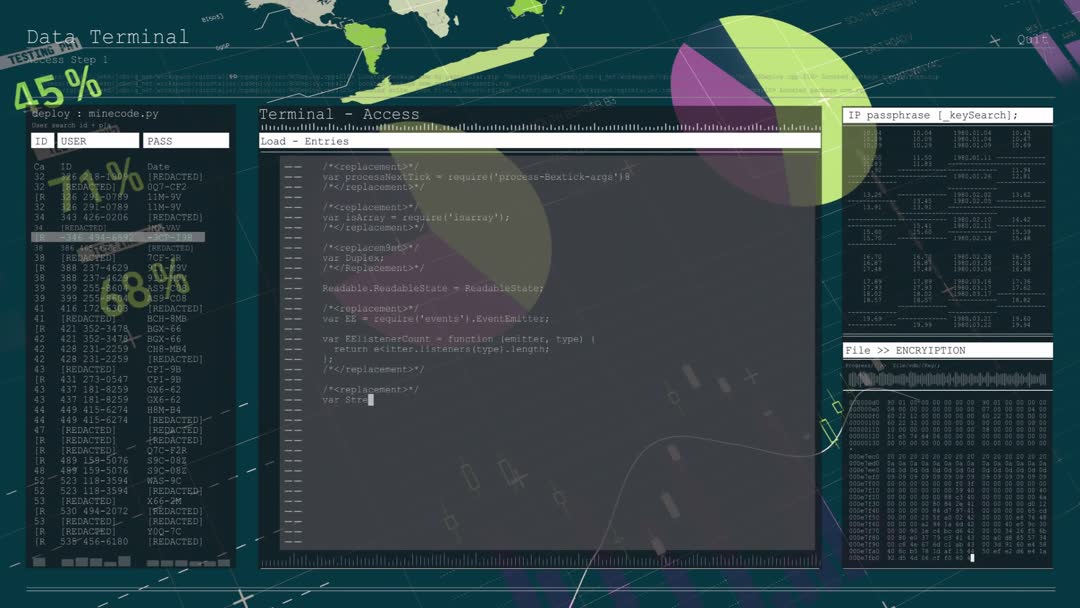Click the Terminal - Access panel title
This screenshot has width=1080, height=608.
[x=339, y=115]
